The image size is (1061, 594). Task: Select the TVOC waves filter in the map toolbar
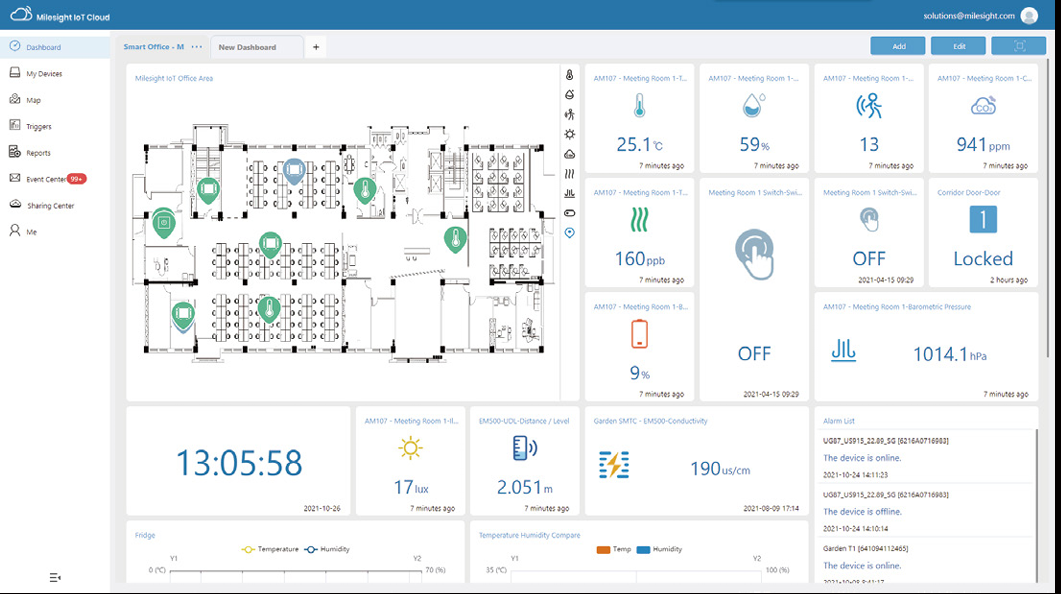[570, 174]
